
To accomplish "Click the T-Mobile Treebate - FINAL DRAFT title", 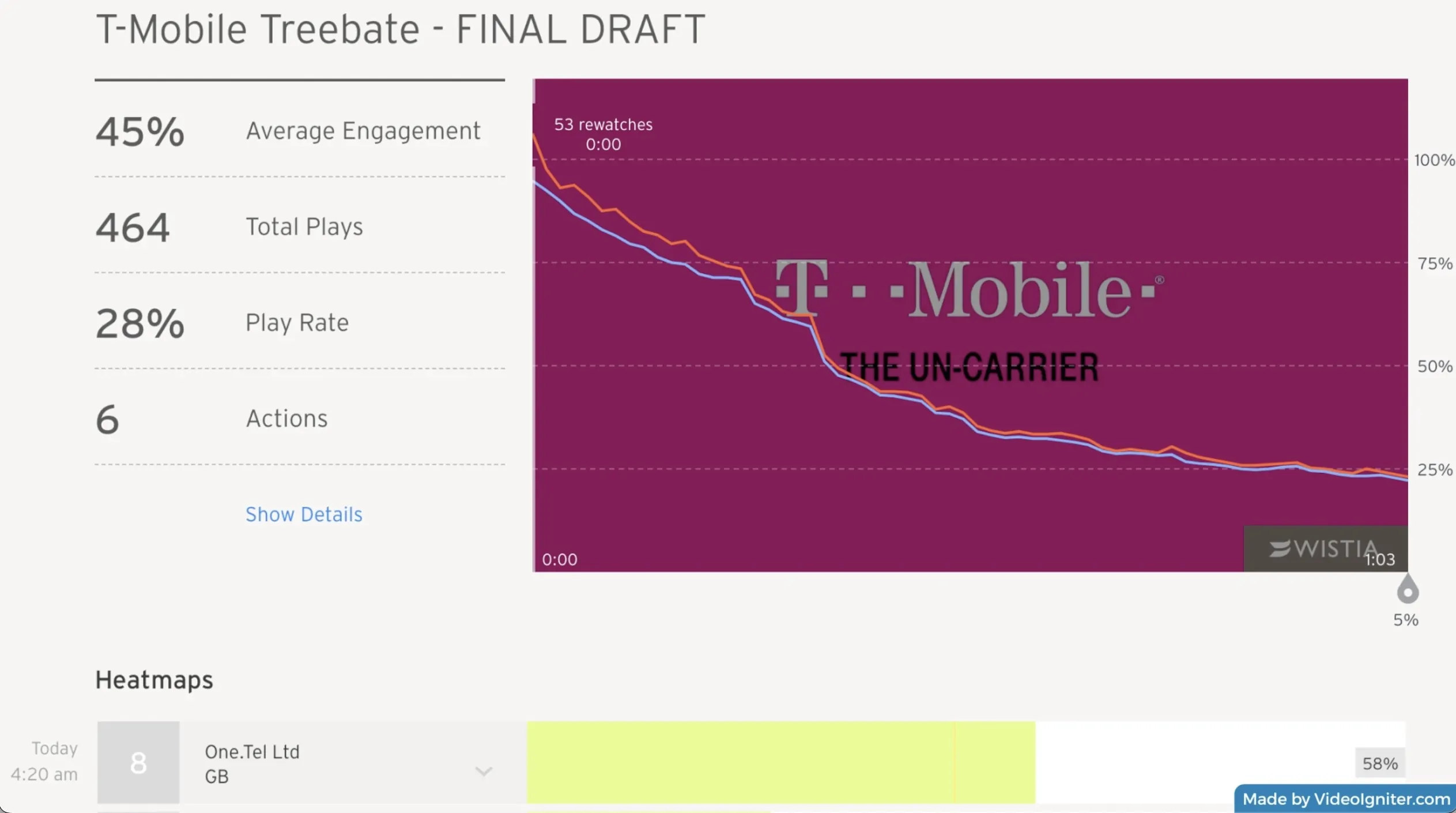I will (x=400, y=29).
